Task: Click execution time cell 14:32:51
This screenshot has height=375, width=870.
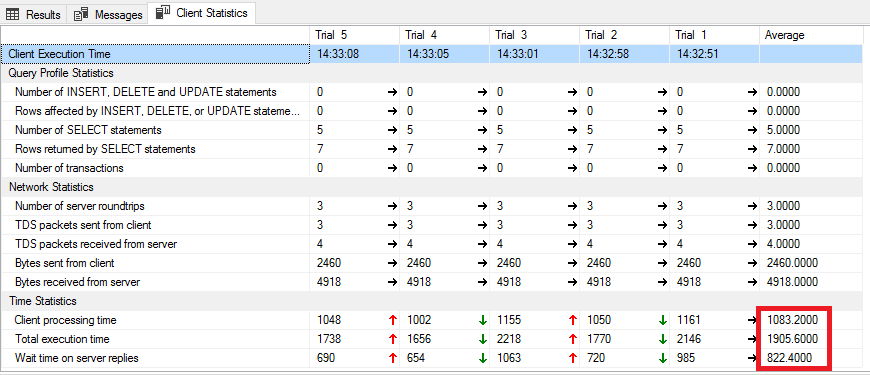Action: 698,54
